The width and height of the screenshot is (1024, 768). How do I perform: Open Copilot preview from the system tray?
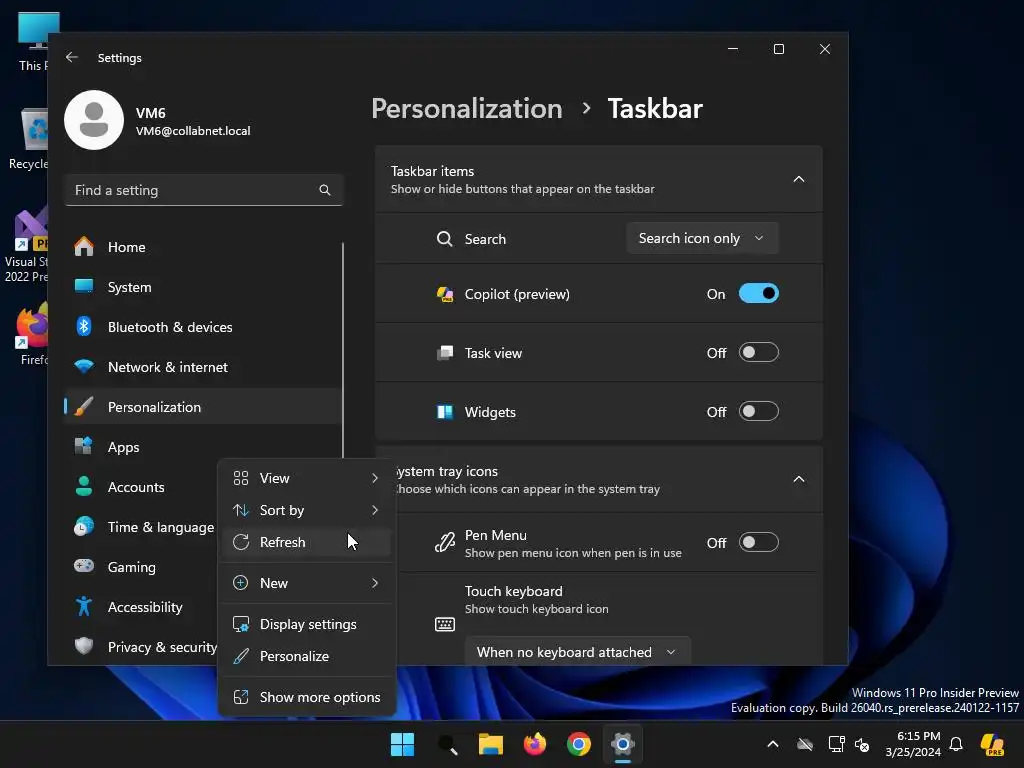pyautogui.click(x=993, y=744)
